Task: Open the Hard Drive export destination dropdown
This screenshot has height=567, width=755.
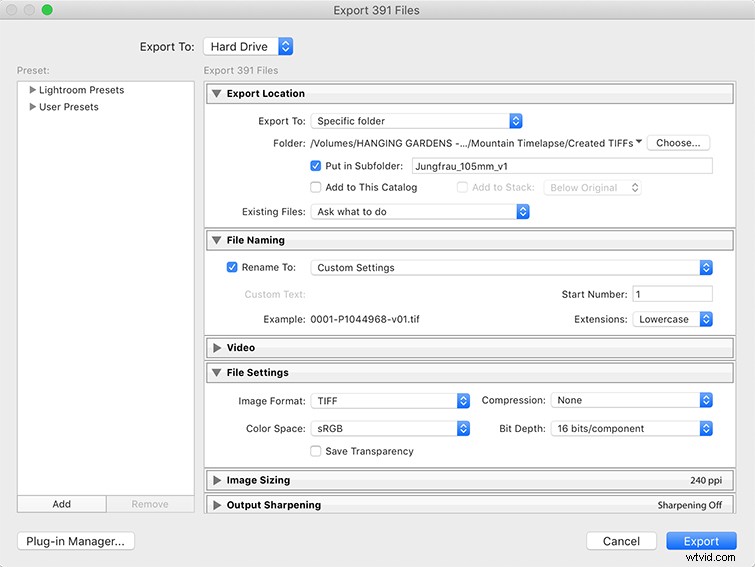Action: click(x=248, y=46)
